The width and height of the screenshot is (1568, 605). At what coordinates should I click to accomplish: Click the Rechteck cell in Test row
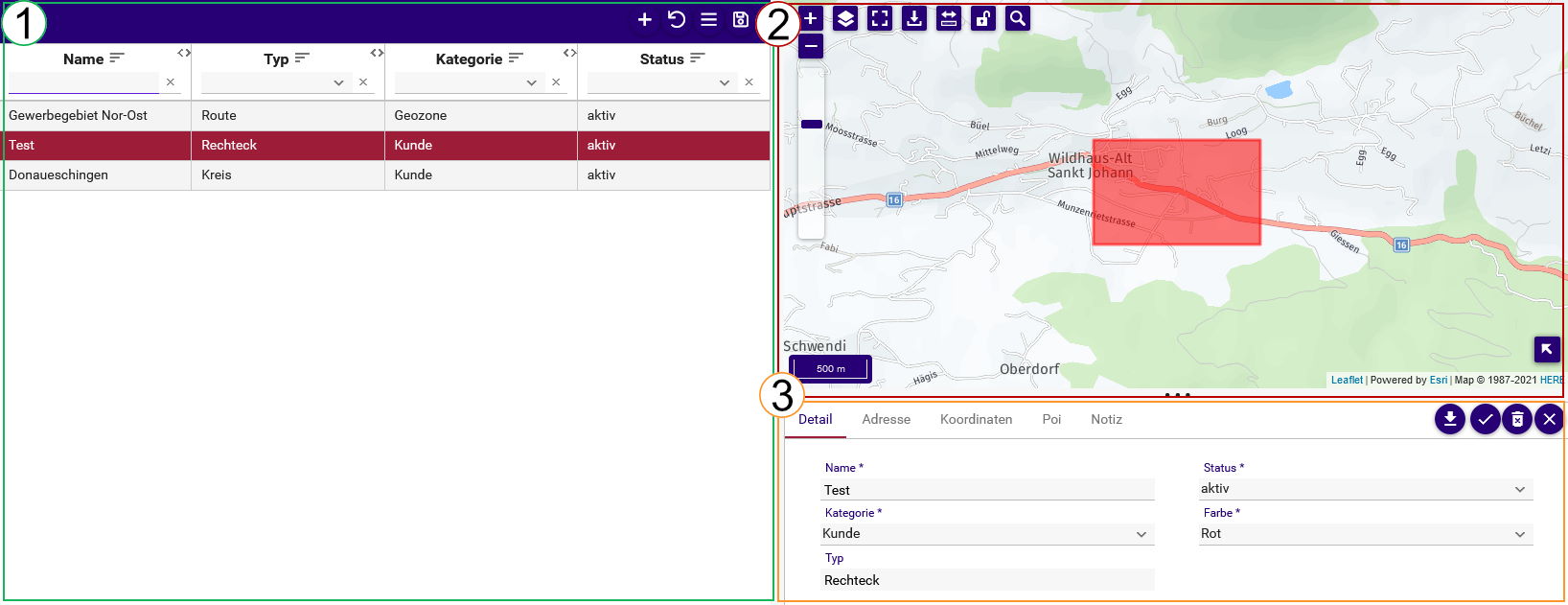pos(288,145)
